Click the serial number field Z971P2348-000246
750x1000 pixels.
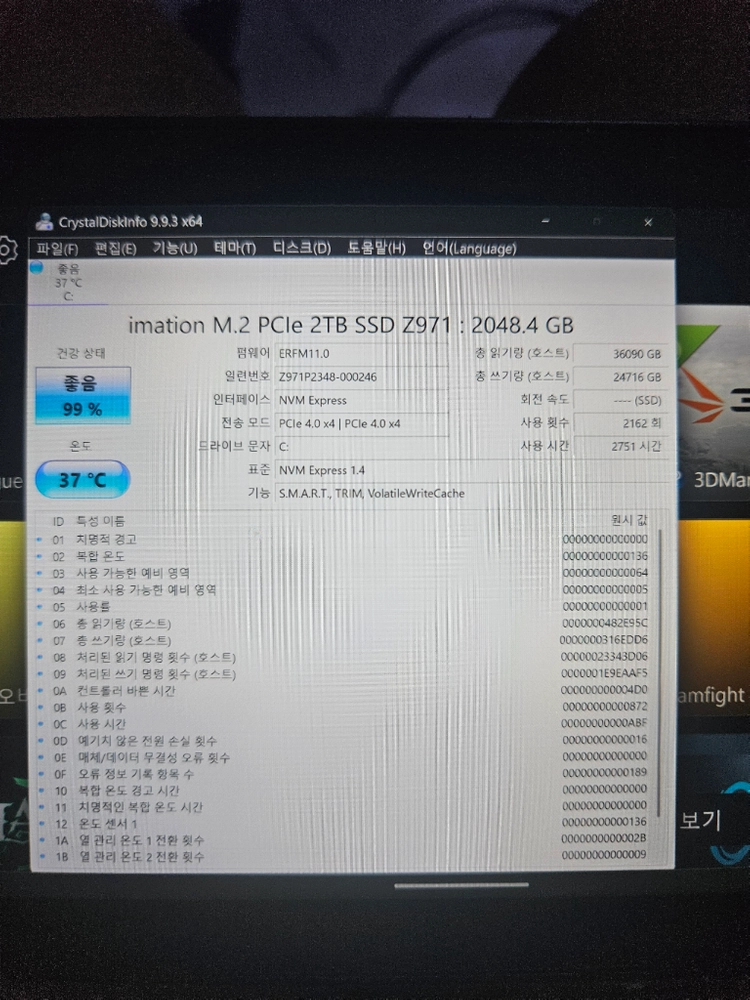coord(361,377)
